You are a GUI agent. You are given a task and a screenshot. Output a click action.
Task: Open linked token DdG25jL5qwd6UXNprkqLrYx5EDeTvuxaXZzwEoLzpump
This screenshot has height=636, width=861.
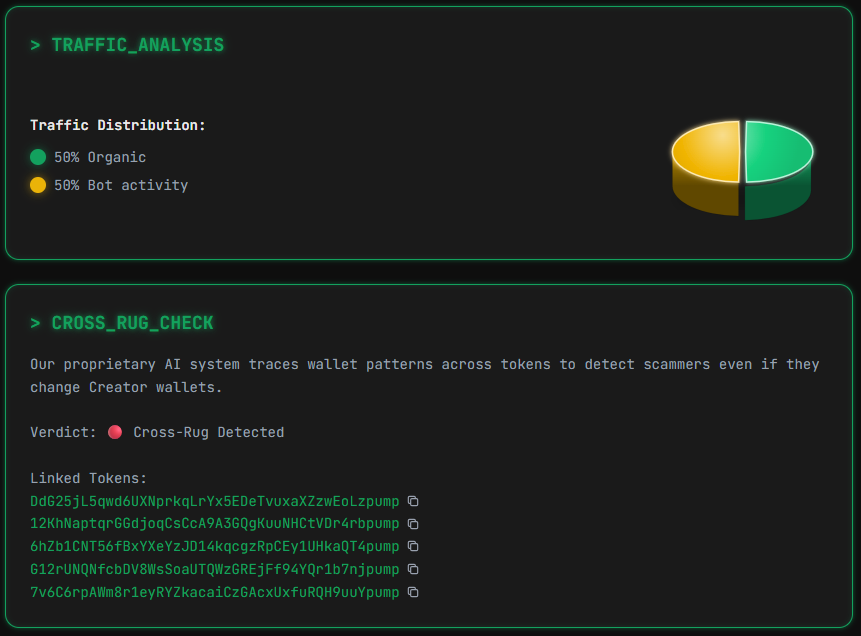point(215,501)
